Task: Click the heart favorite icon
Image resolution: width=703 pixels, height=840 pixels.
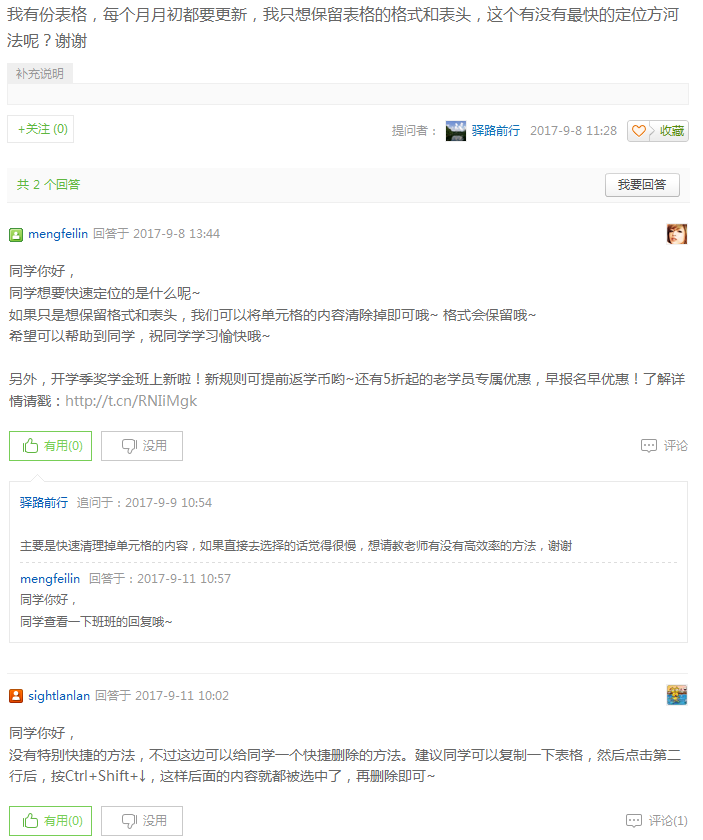Action: click(638, 131)
